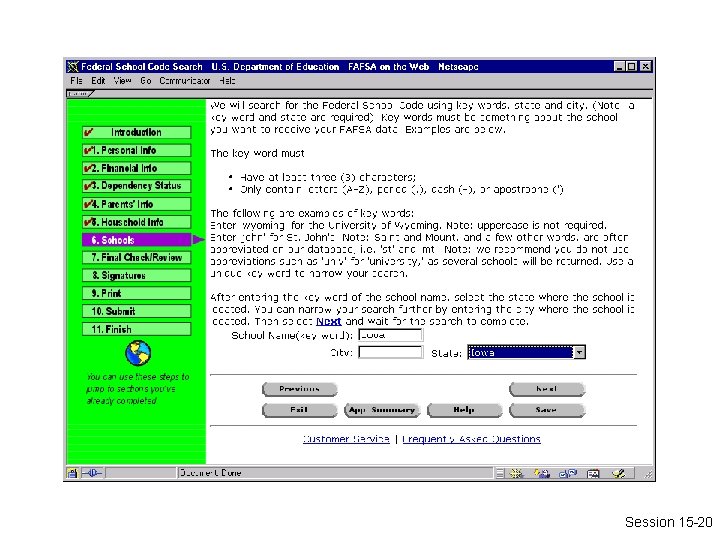Jump to step 1 Personal Info
The width and height of the screenshot is (720, 540).
(x=137, y=150)
